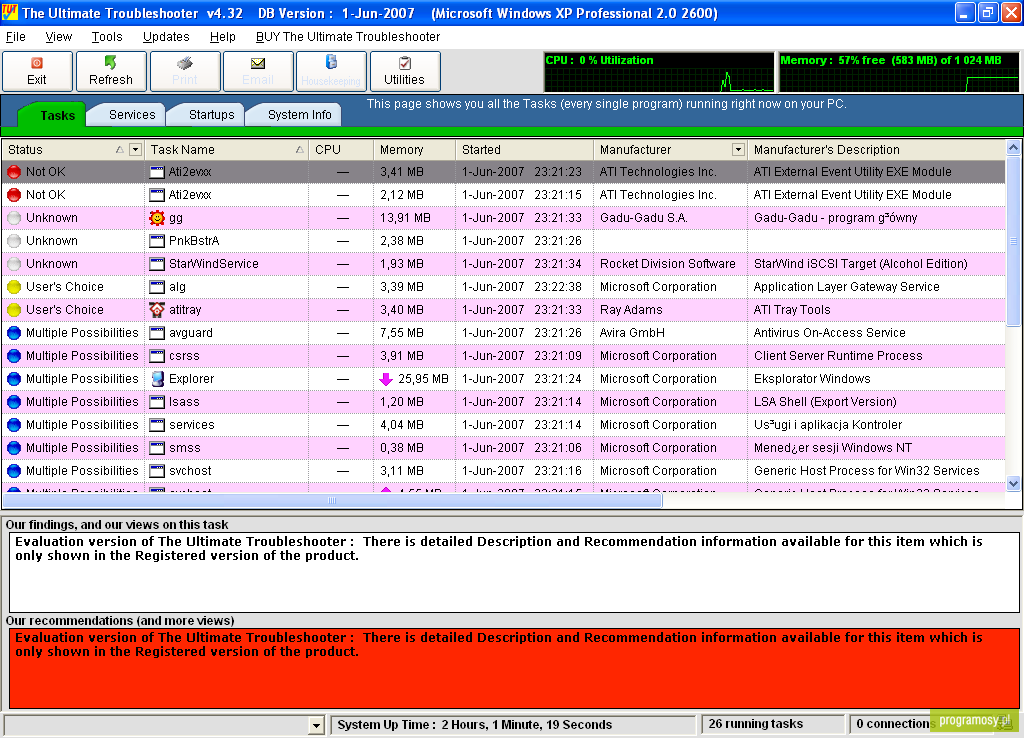Sort by the CPU column header

341,150
